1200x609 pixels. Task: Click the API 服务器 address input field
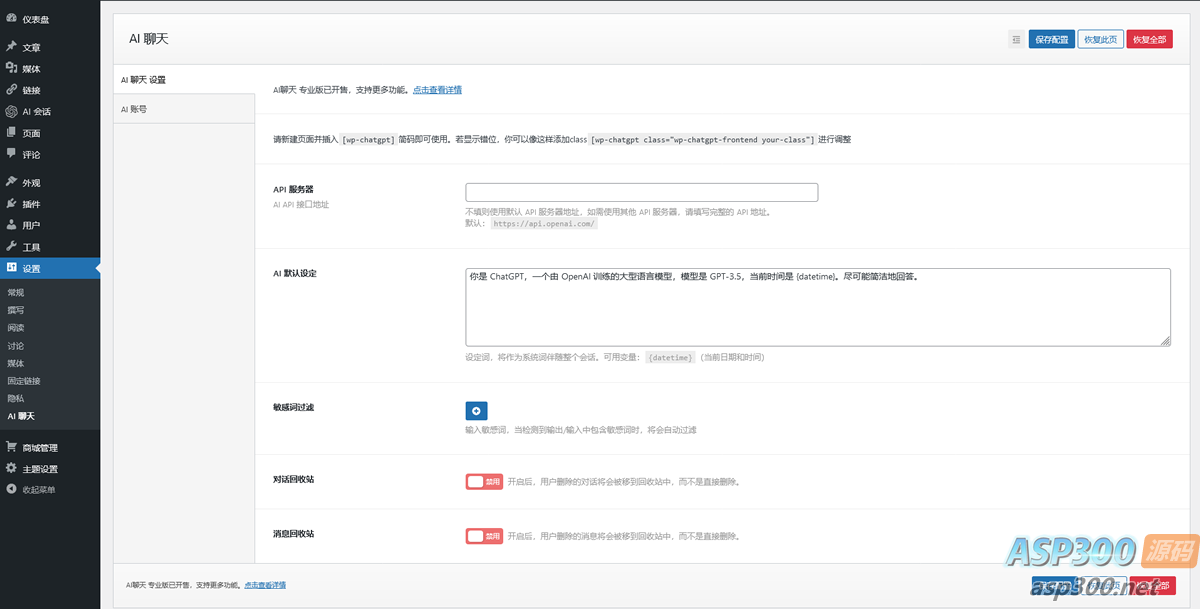(641, 192)
